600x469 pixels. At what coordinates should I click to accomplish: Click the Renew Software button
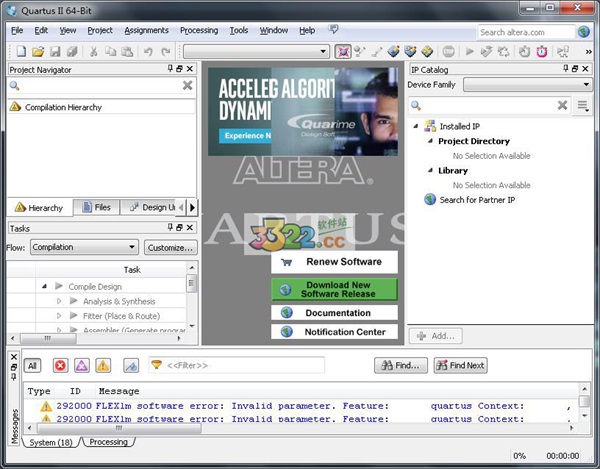334,262
